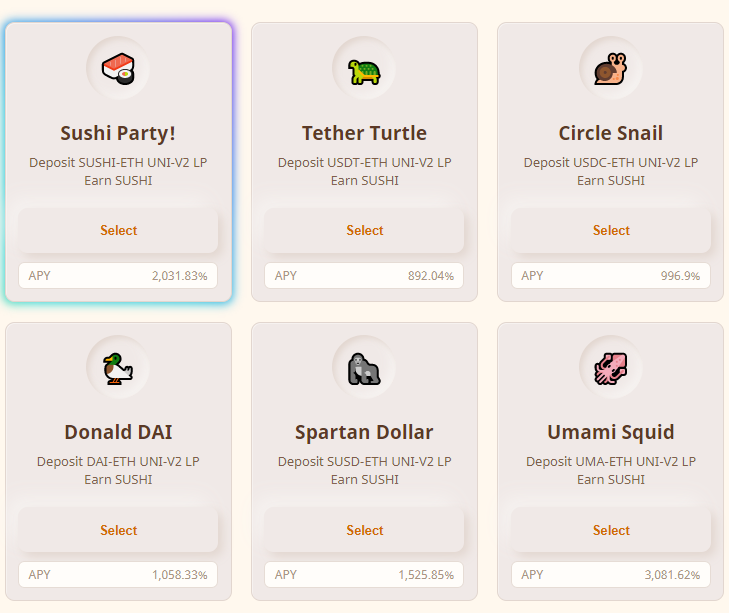Click the Deposit SUSHI-ETH UNI-V2 LP text
This screenshot has width=729, height=613.
118,162
